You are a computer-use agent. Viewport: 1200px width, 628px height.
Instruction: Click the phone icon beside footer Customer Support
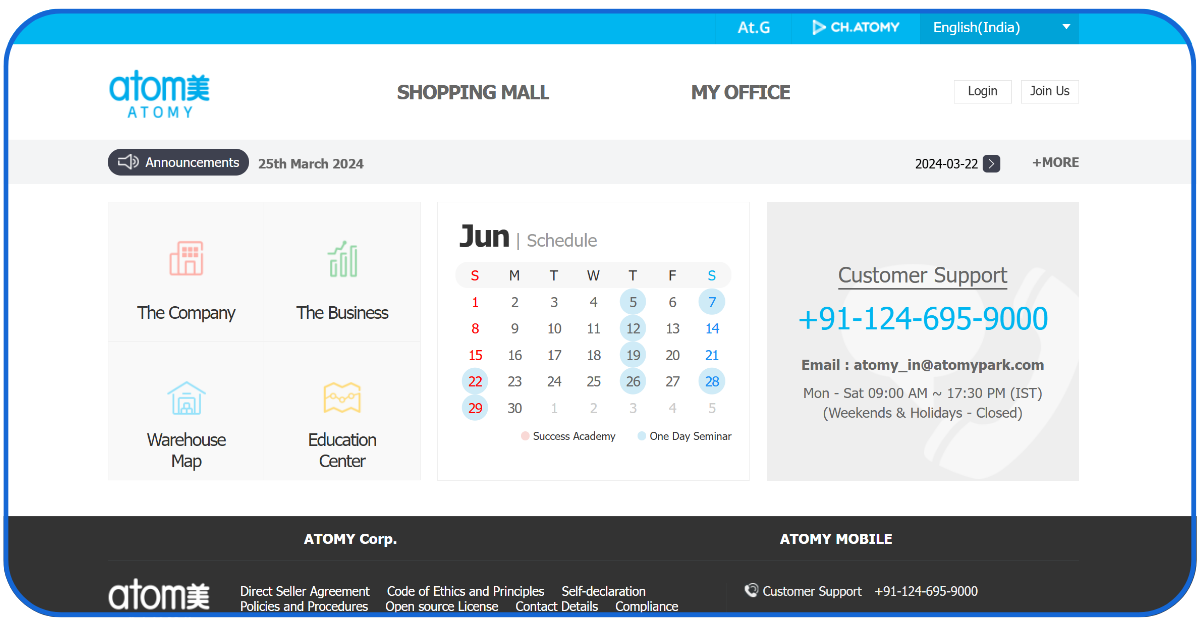751,591
